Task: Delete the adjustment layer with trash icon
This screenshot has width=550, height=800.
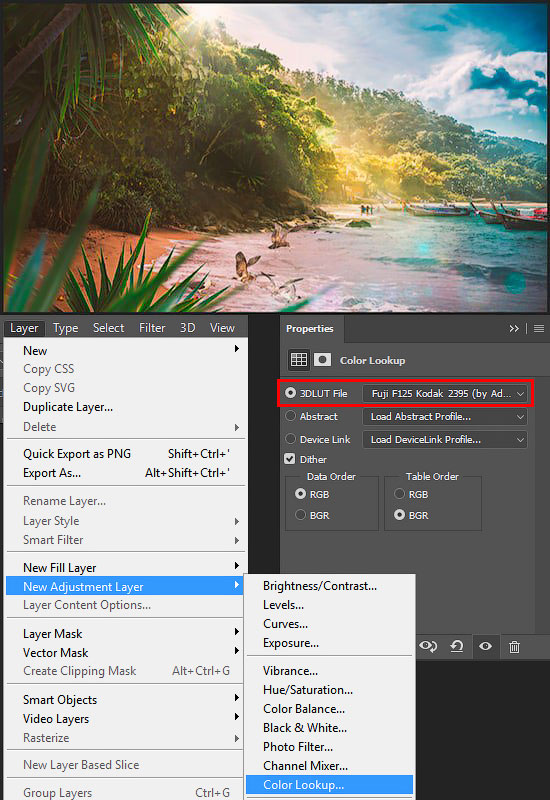Action: click(x=514, y=647)
